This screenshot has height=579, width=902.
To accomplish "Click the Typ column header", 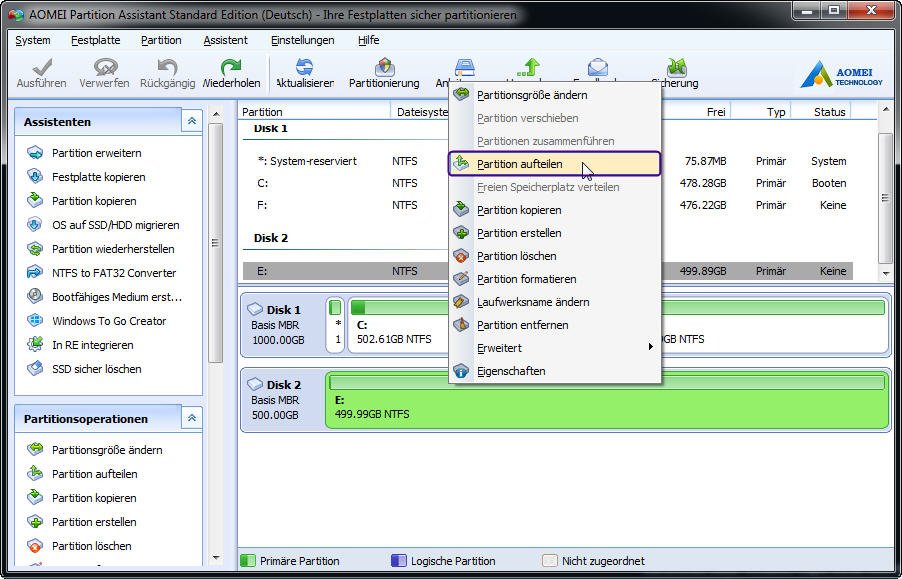I will point(762,112).
